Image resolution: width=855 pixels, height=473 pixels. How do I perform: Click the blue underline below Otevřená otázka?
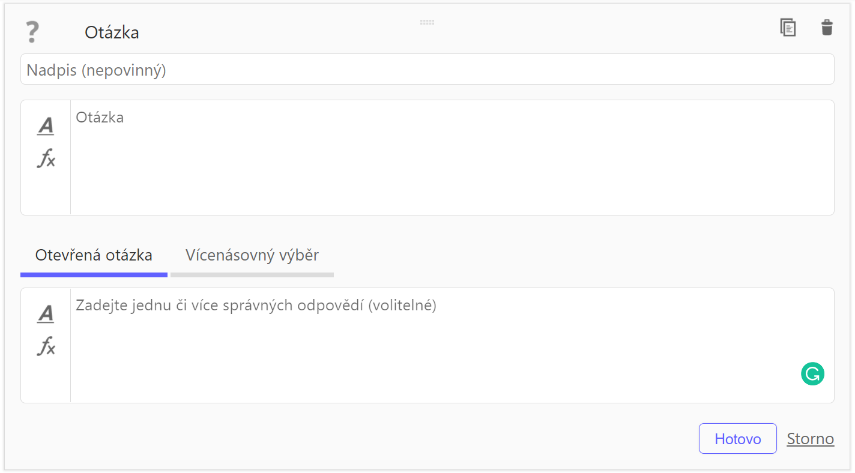point(94,275)
